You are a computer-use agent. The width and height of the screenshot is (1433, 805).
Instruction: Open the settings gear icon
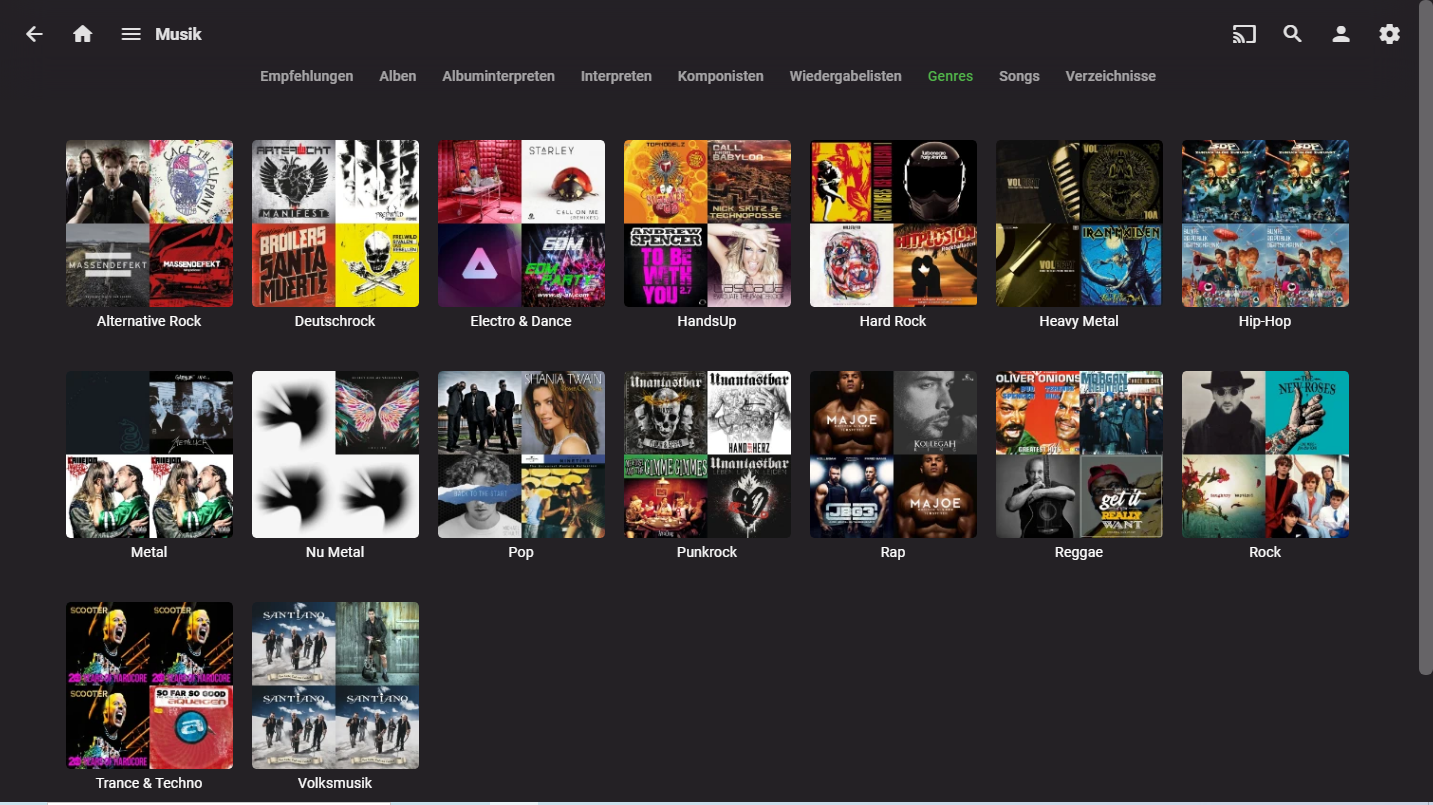coord(1390,34)
